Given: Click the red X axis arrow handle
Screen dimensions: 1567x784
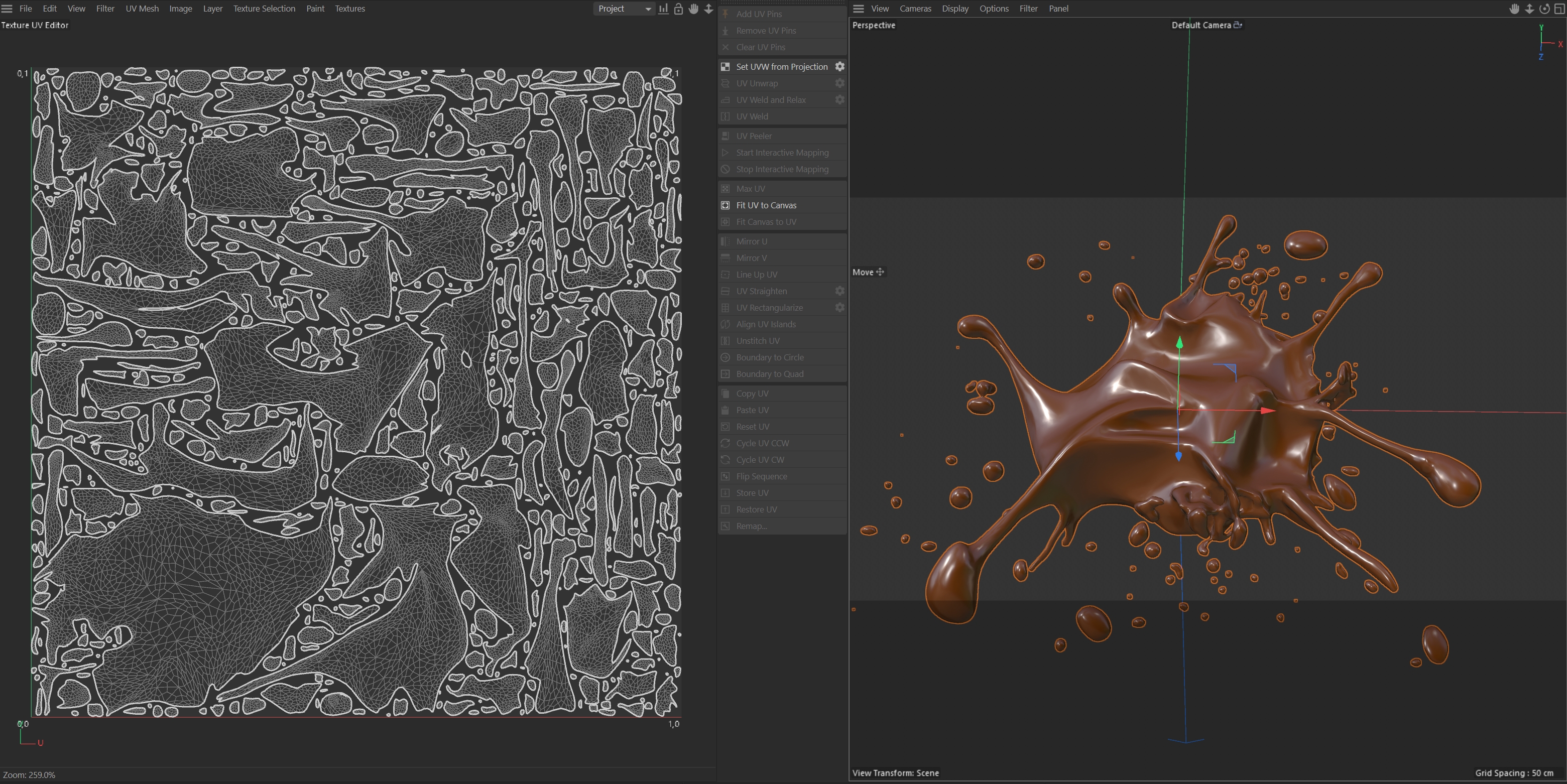Looking at the screenshot, I should pyautogui.click(x=1268, y=411).
